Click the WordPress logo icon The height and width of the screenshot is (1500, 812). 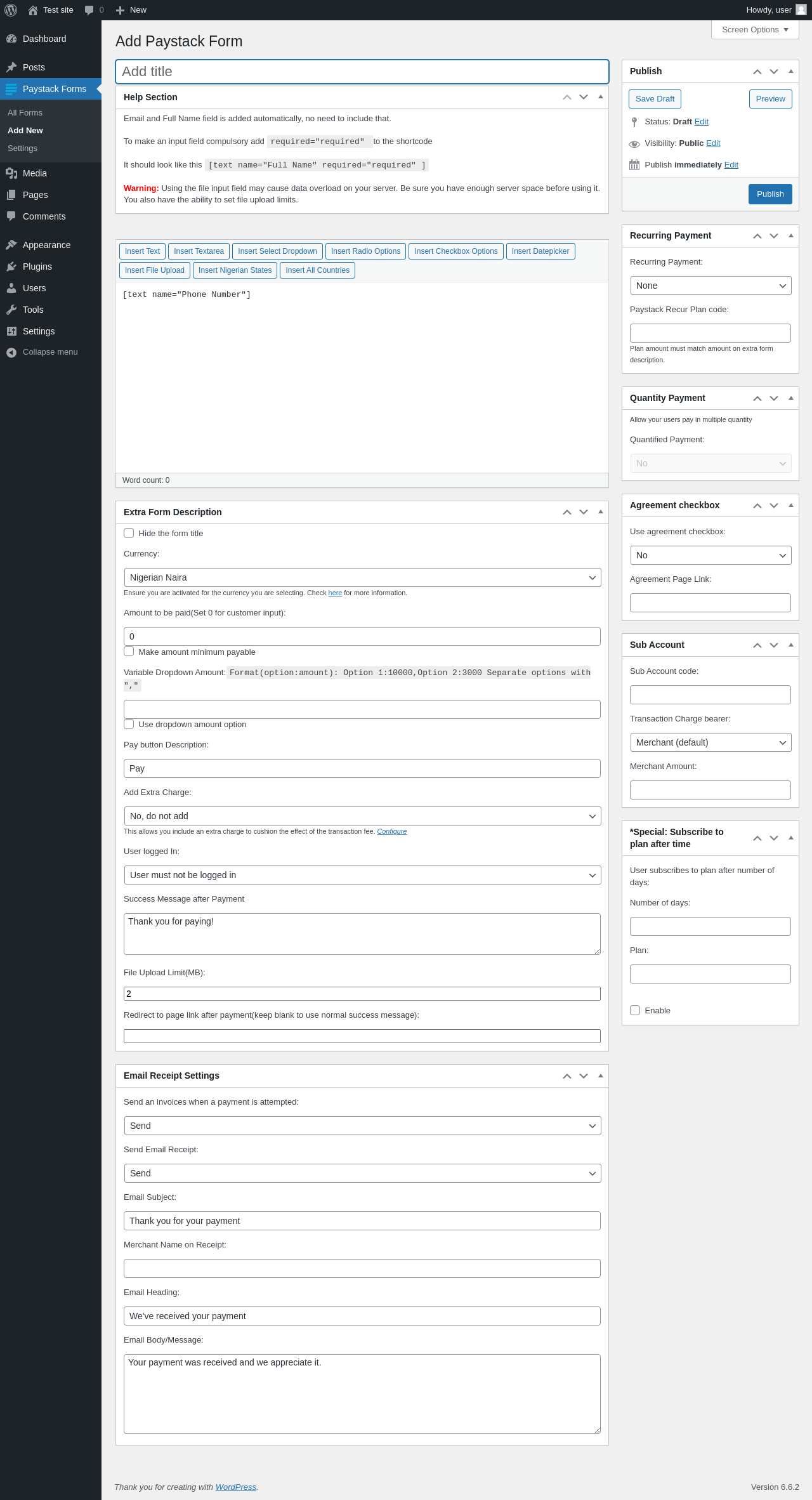pos(11,10)
